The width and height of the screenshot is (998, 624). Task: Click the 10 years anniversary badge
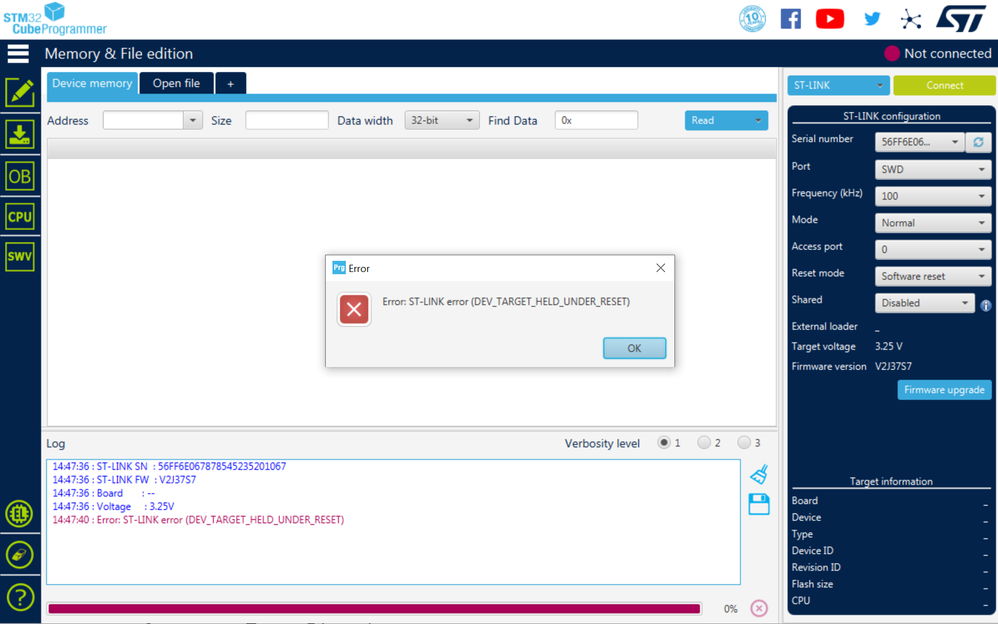(752, 18)
